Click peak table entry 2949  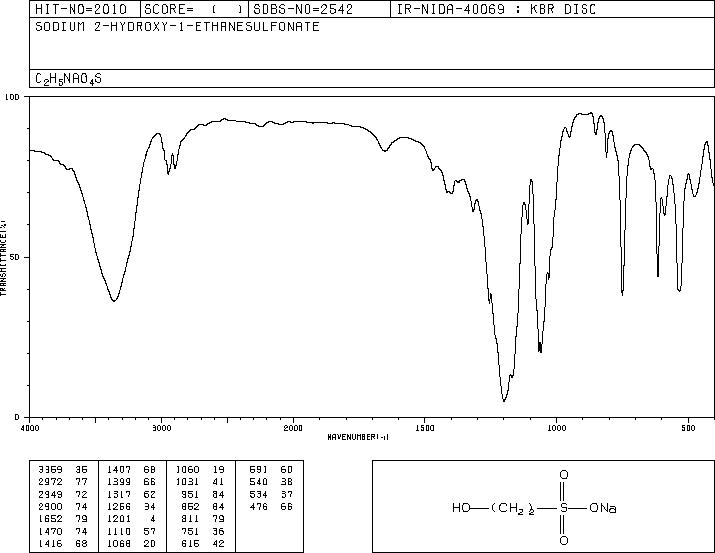(x=51, y=494)
